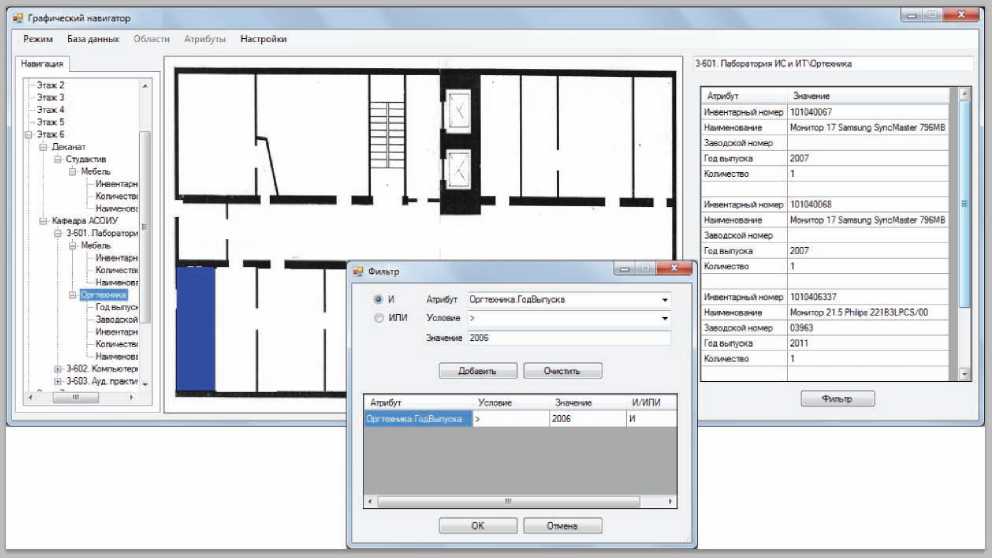Click the Фильтр button below the attribute table
This screenshot has height=558, width=992.
pyautogui.click(x=837, y=399)
